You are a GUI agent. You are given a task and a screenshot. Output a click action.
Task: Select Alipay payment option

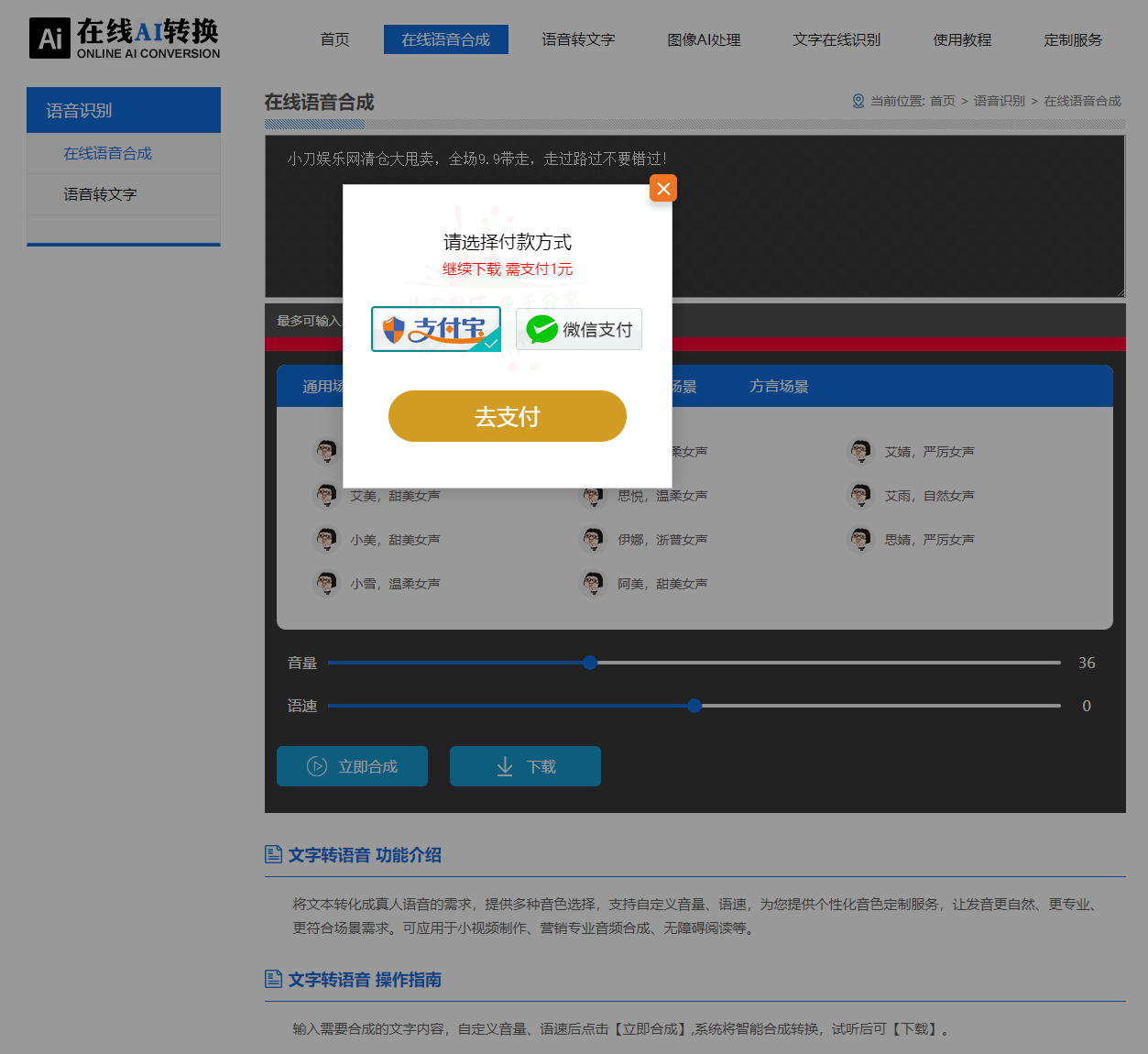point(436,329)
